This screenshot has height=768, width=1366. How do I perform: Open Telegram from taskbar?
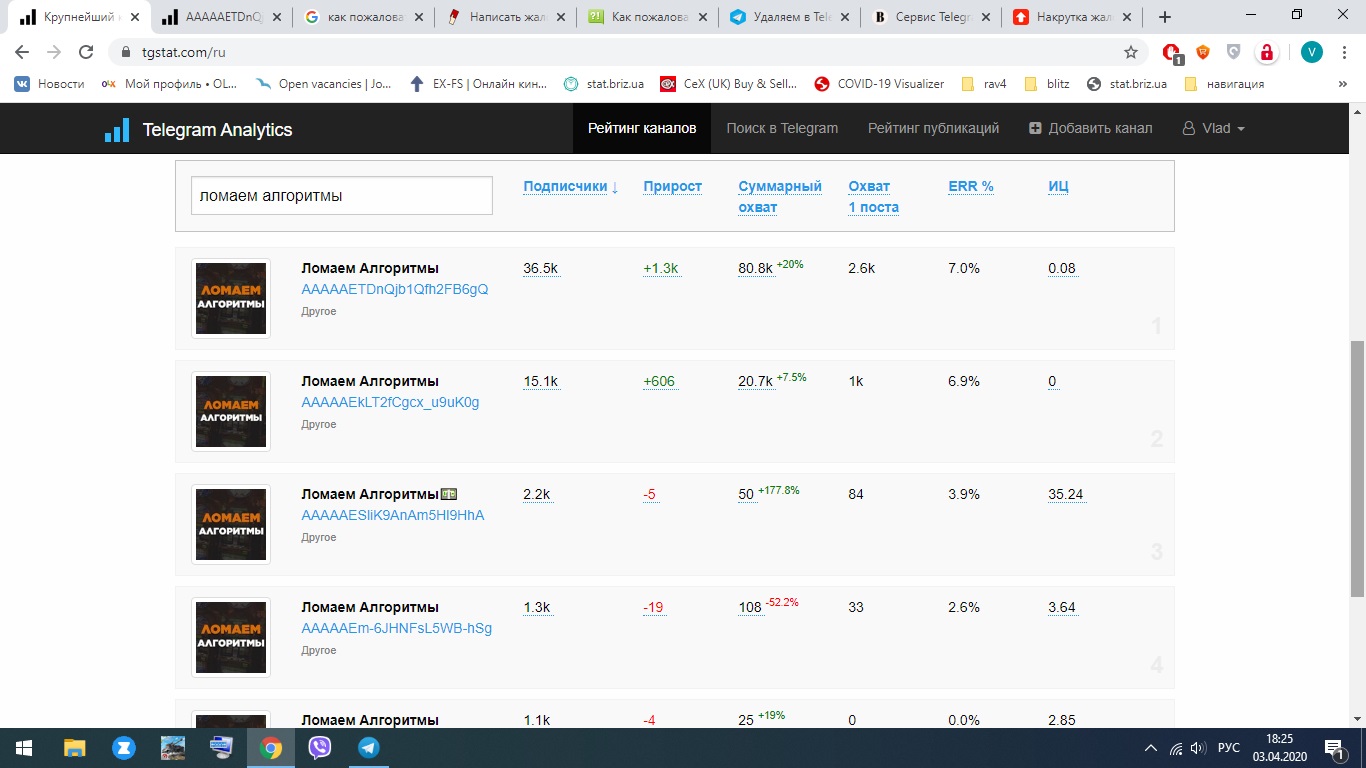pyautogui.click(x=369, y=748)
